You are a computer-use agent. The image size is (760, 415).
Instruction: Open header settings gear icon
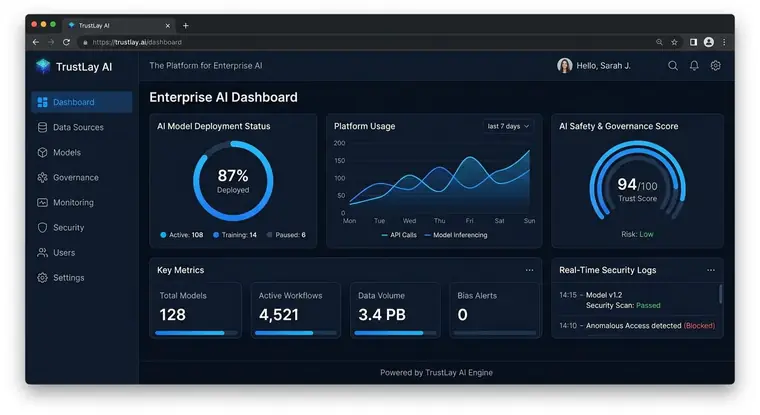715,65
